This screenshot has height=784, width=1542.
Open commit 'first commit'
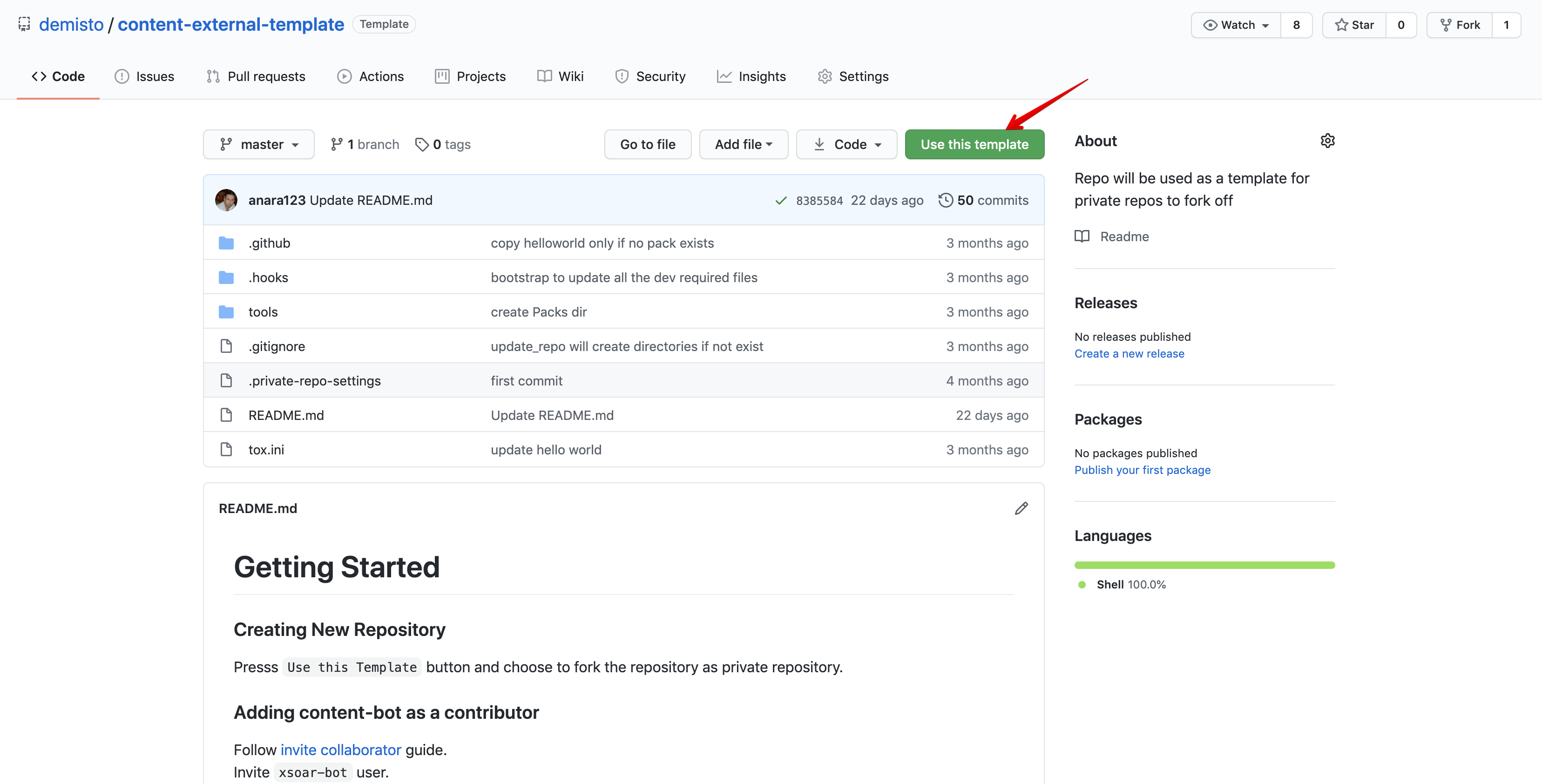[x=527, y=381]
